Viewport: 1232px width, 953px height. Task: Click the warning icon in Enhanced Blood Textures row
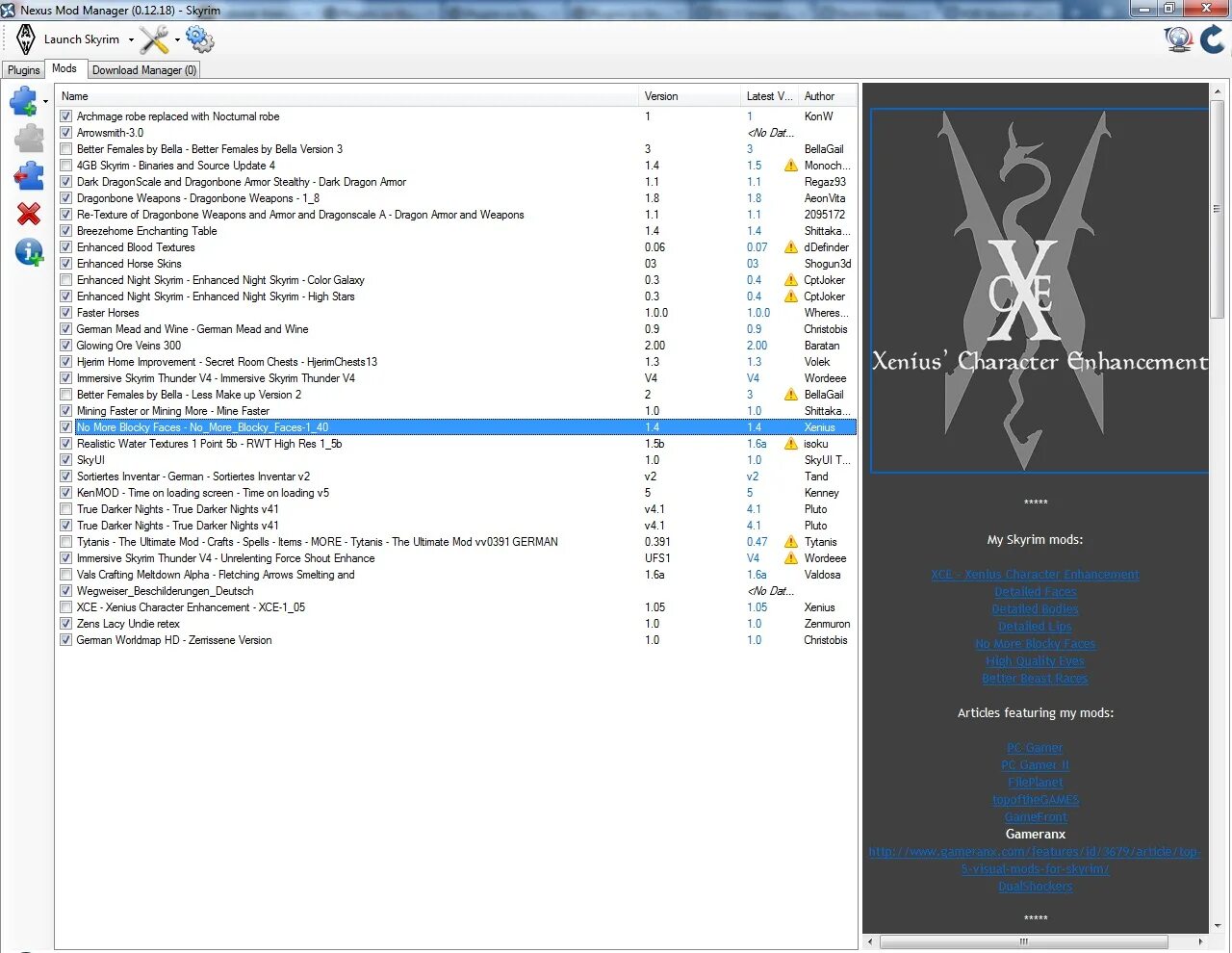tap(790, 247)
